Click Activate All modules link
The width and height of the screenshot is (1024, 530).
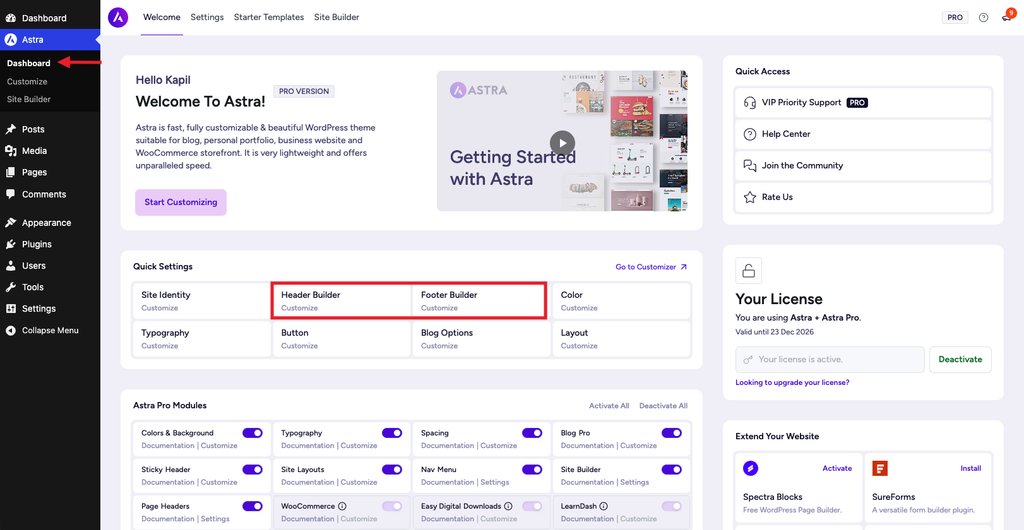pyautogui.click(x=609, y=405)
